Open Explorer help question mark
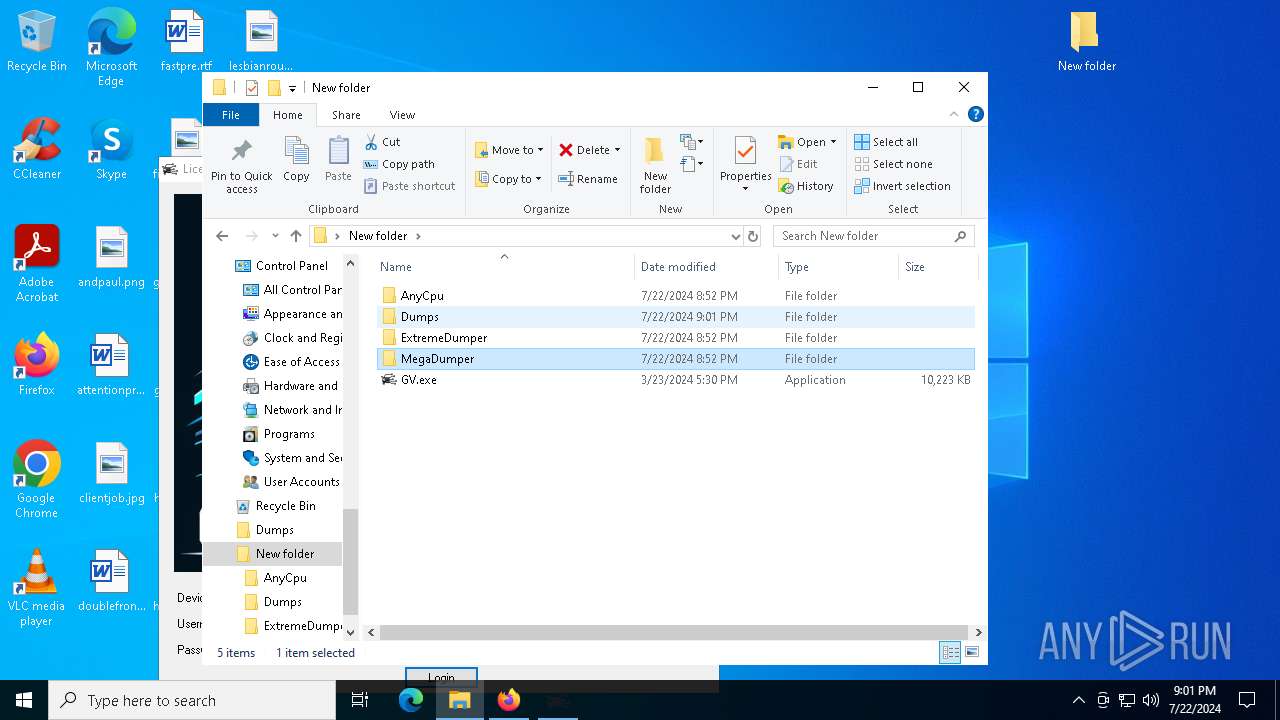 click(976, 114)
